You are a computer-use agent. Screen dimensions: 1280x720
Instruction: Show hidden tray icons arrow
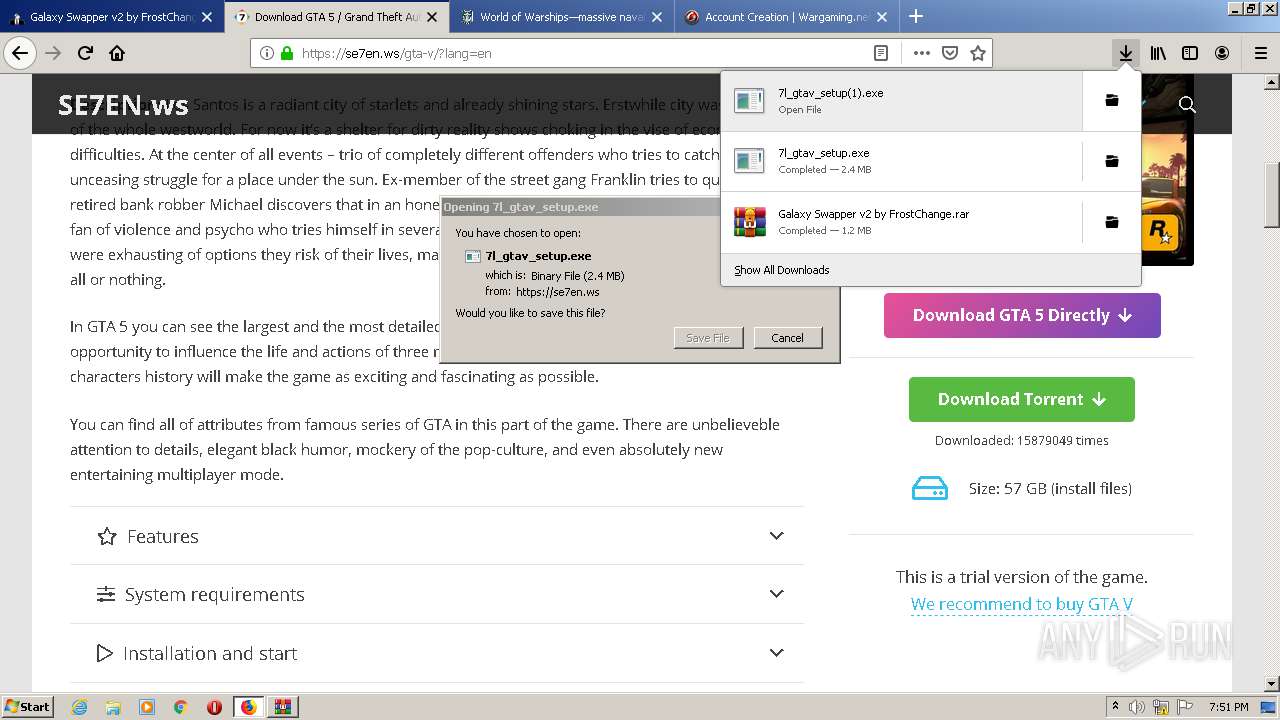(1116, 707)
